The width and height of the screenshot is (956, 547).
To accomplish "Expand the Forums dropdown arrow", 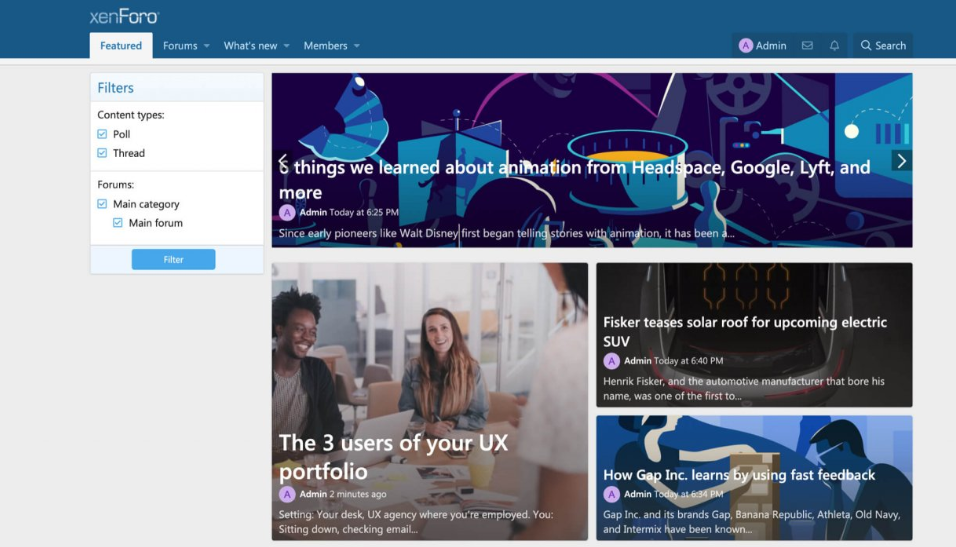I will tap(207, 46).
